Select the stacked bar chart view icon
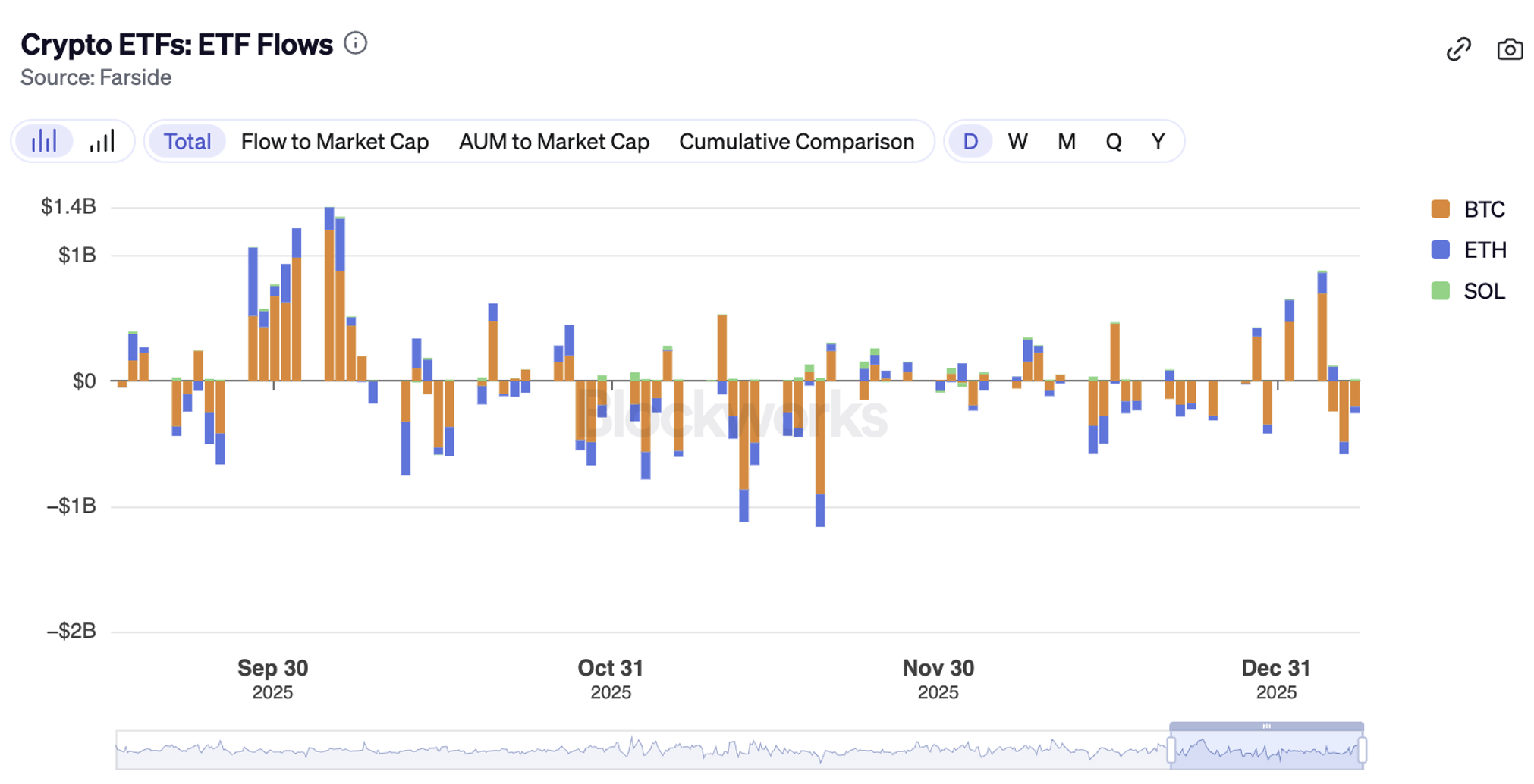 (44, 141)
